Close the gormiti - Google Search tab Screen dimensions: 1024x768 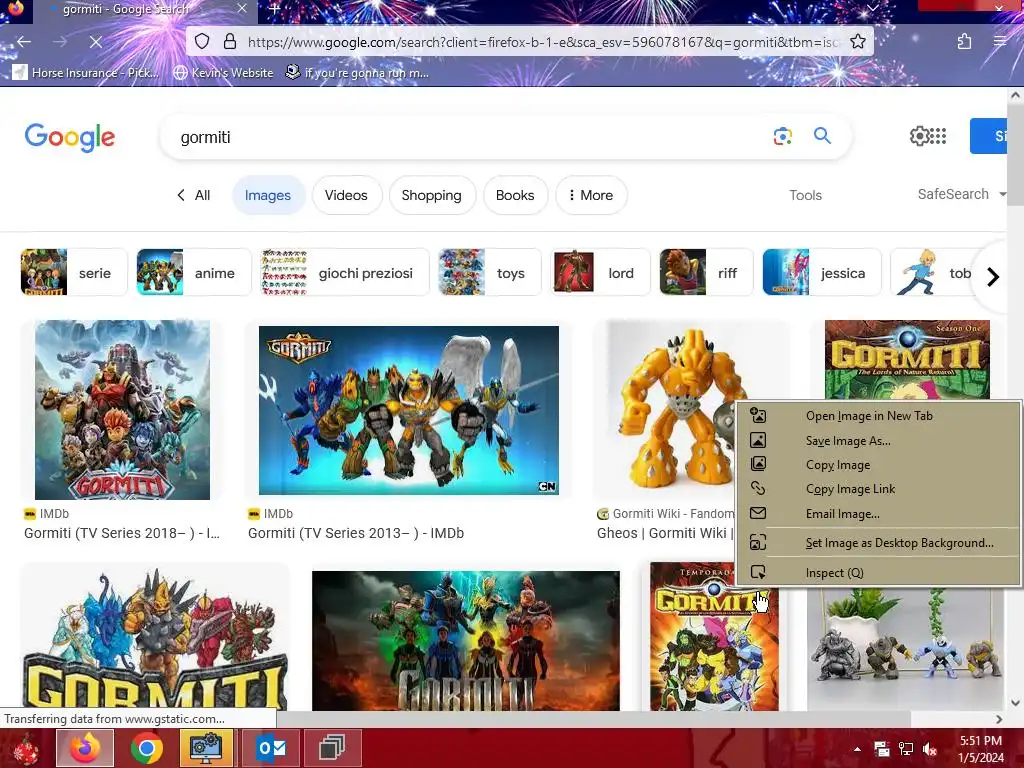point(242,9)
